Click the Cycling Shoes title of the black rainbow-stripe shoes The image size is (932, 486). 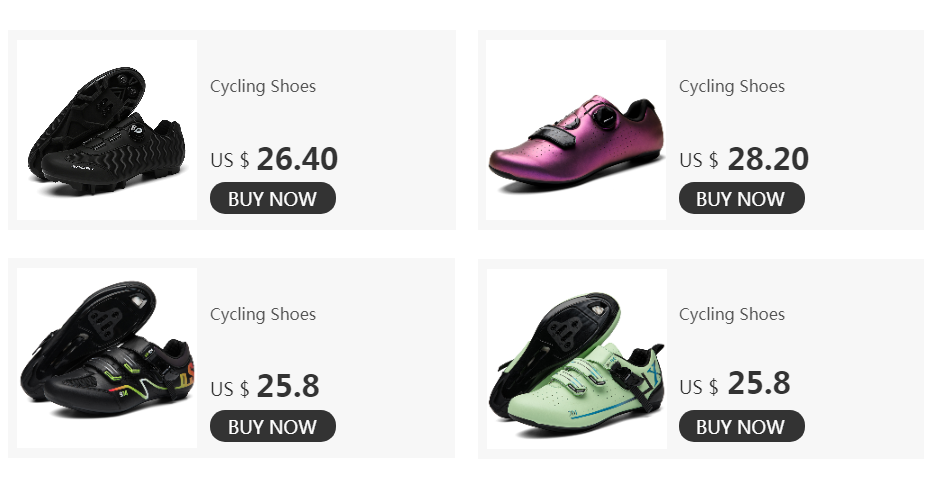pos(263,315)
